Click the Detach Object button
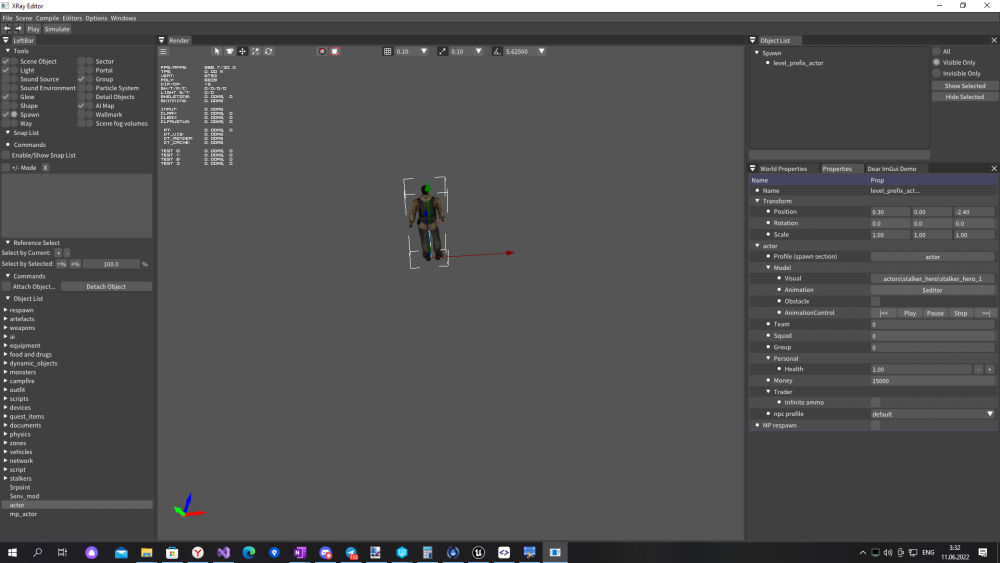Screen dimensions: 1000x563 click(106, 287)
